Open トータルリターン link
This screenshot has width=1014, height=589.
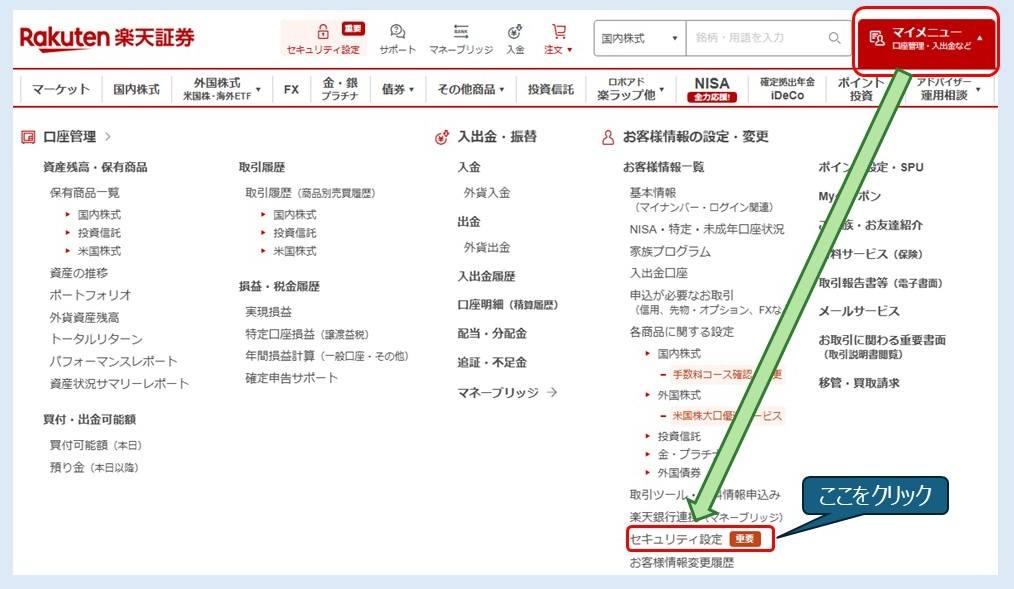click(96, 339)
